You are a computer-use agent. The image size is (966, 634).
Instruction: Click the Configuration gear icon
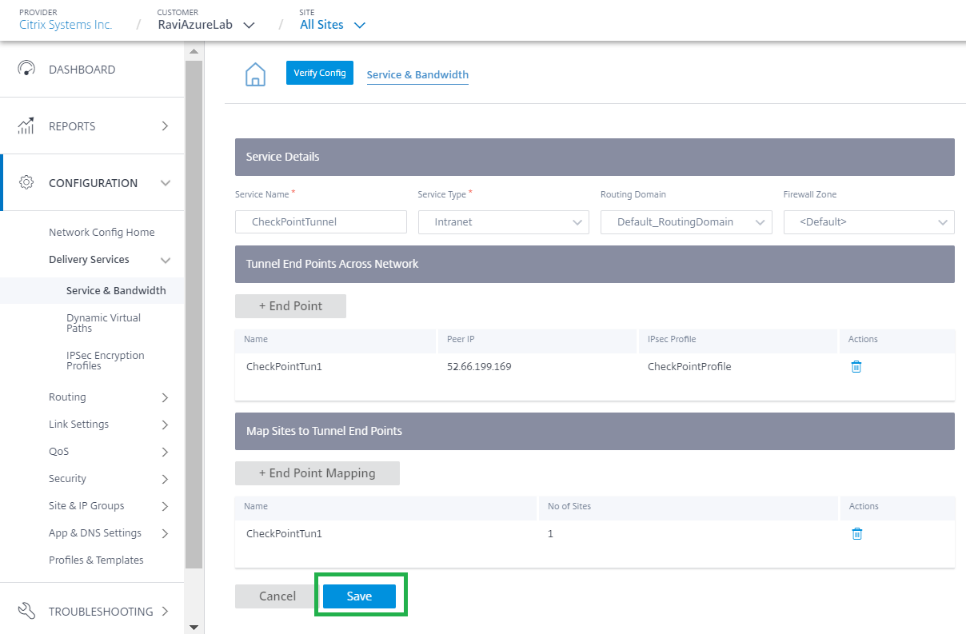pos(26,182)
